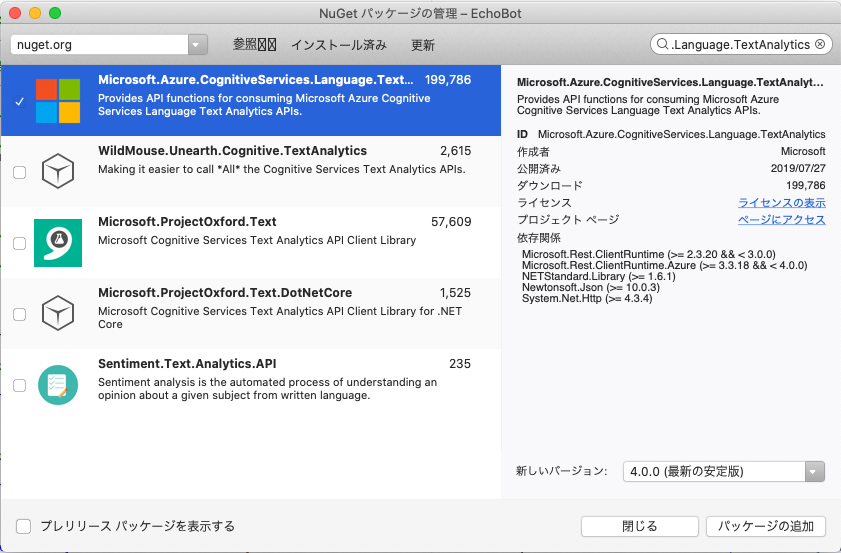The height and width of the screenshot is (553, 841).
Task: Enable プレリリース パッケージを表示する checkbox
Action: (x=24, y=526)
